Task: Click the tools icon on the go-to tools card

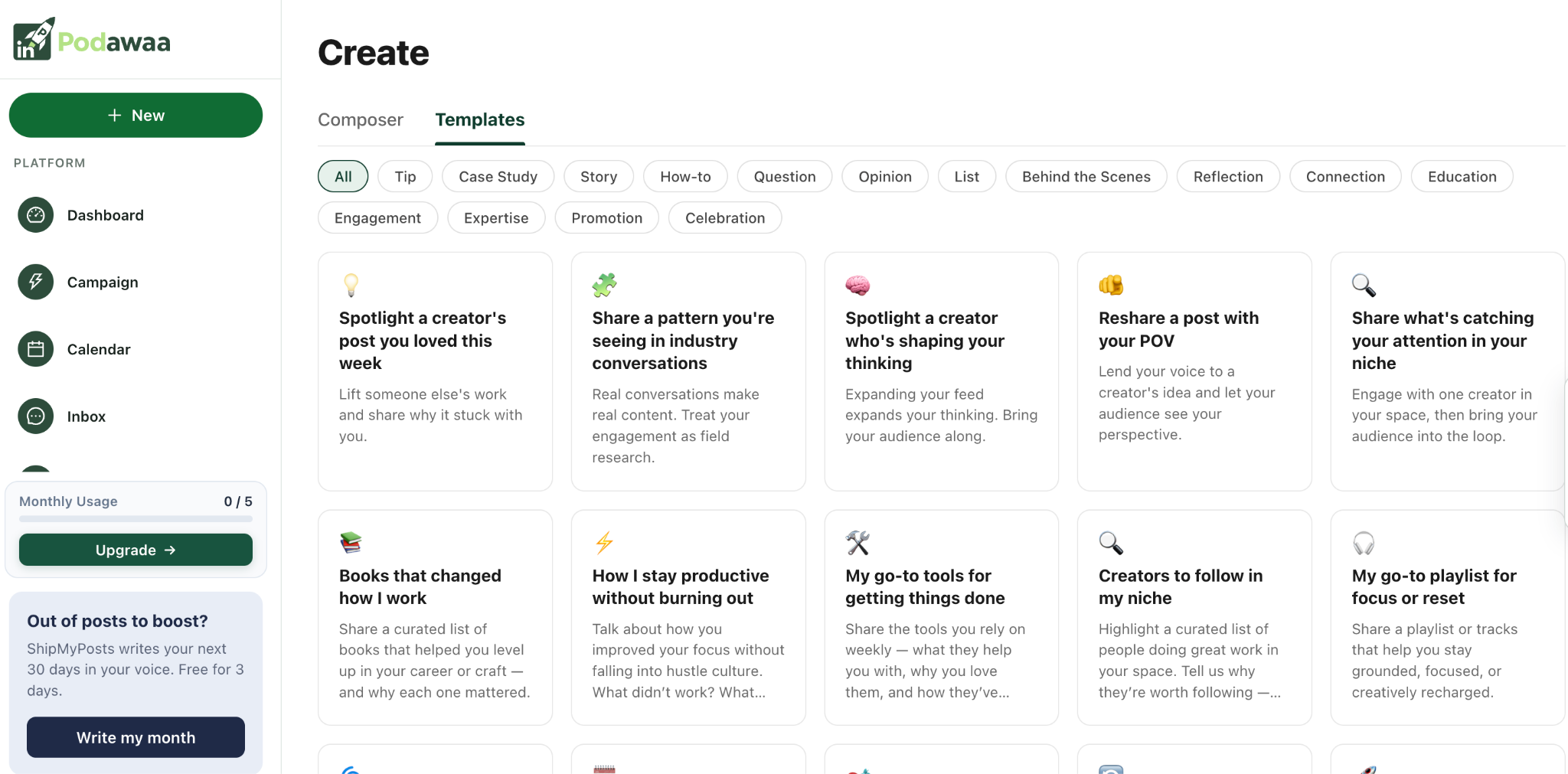Action: pos(857,543)
